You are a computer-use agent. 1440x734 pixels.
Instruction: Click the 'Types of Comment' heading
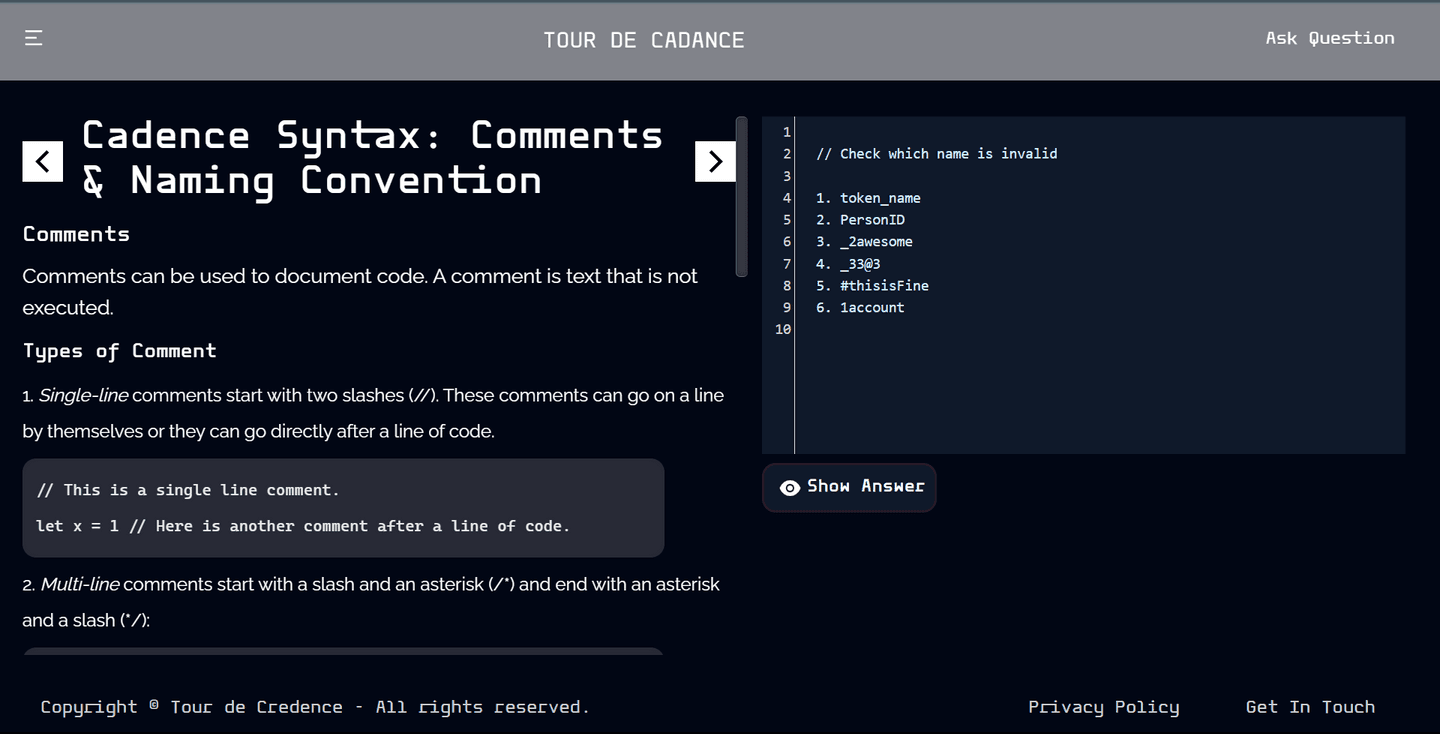click(119, 351)
